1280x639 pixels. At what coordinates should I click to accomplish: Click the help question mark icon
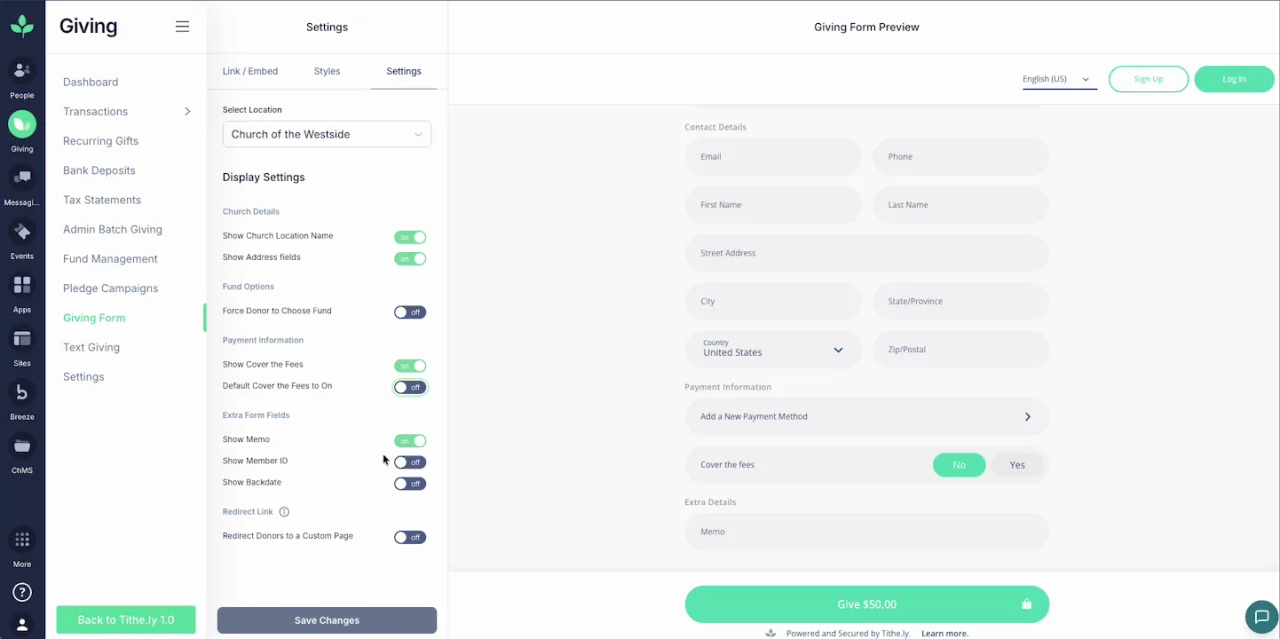coord(22,592)
